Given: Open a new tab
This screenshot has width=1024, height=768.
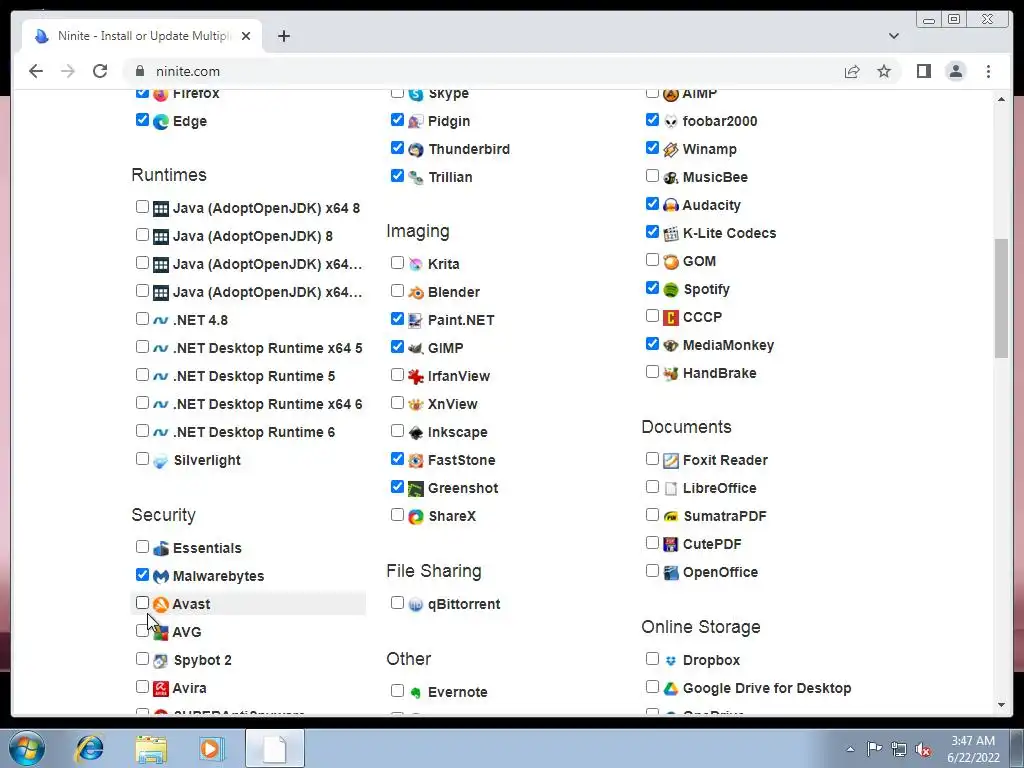Looking at the screenshot, I should pyautogui.click(x=283, y=36).
